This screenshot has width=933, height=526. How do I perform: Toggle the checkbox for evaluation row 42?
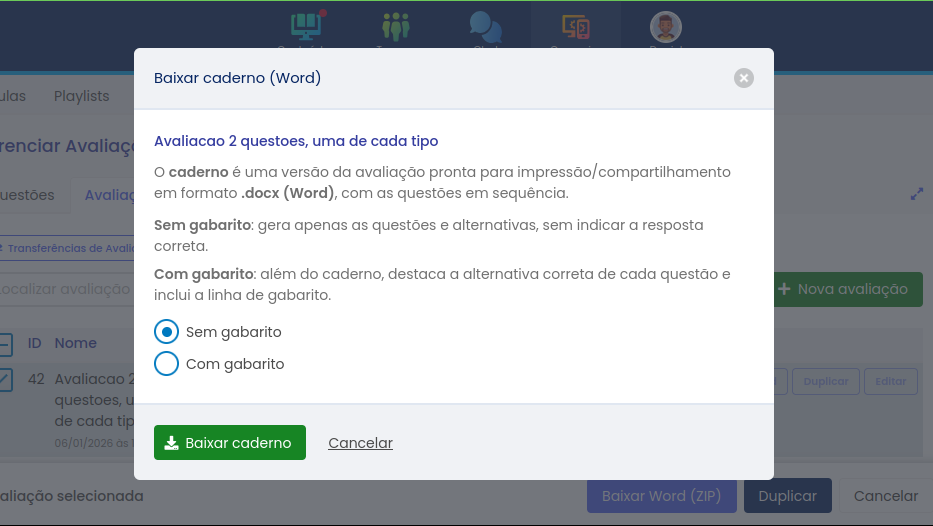[x=4, y=379]
